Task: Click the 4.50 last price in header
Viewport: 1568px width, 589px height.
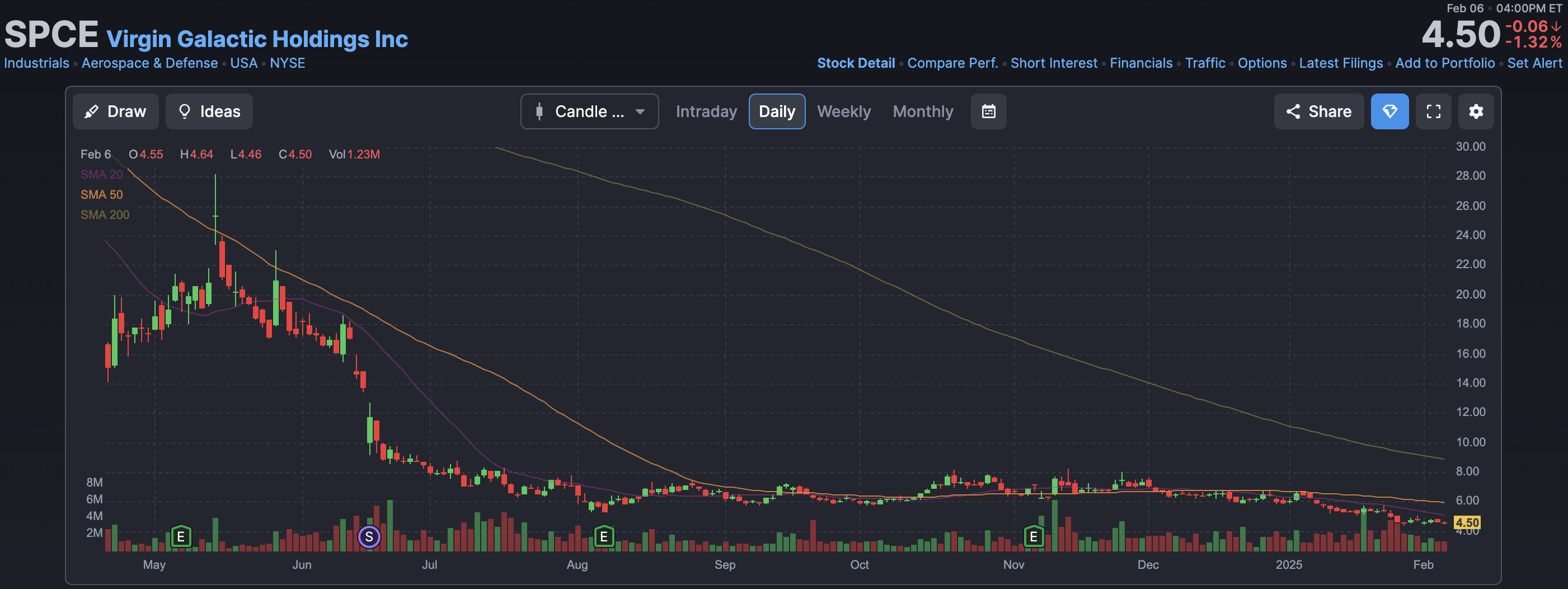Action: [x=1461, y=34]
